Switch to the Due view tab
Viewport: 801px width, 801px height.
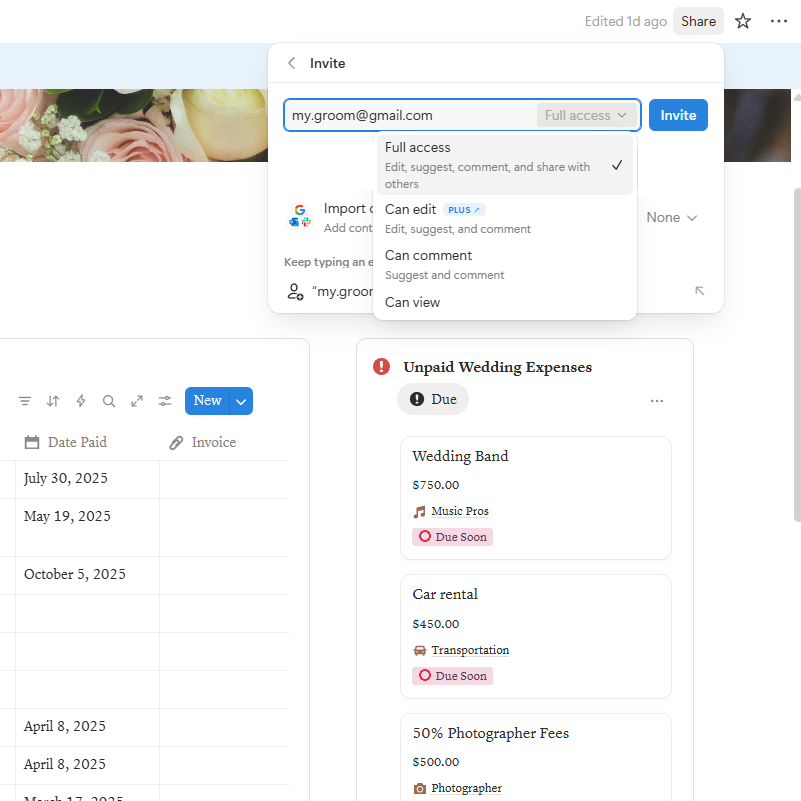pos(433,399)
